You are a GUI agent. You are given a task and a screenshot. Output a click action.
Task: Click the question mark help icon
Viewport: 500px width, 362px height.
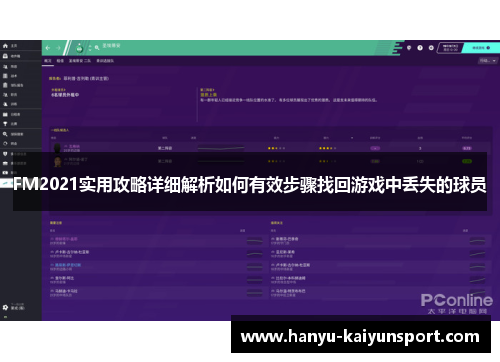point(420,48)
